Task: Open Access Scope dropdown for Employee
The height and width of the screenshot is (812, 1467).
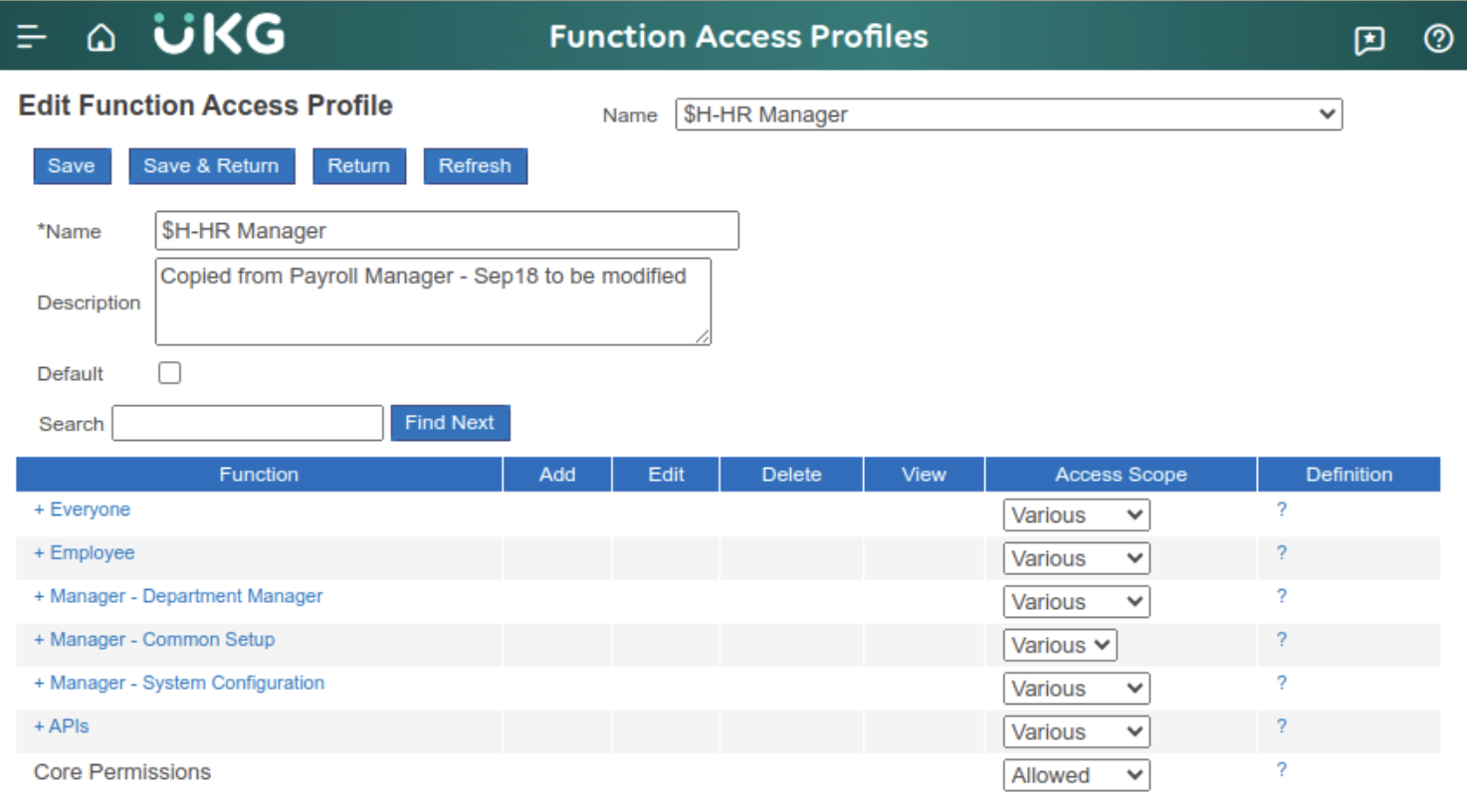Action: click(x=1076, y=558)
